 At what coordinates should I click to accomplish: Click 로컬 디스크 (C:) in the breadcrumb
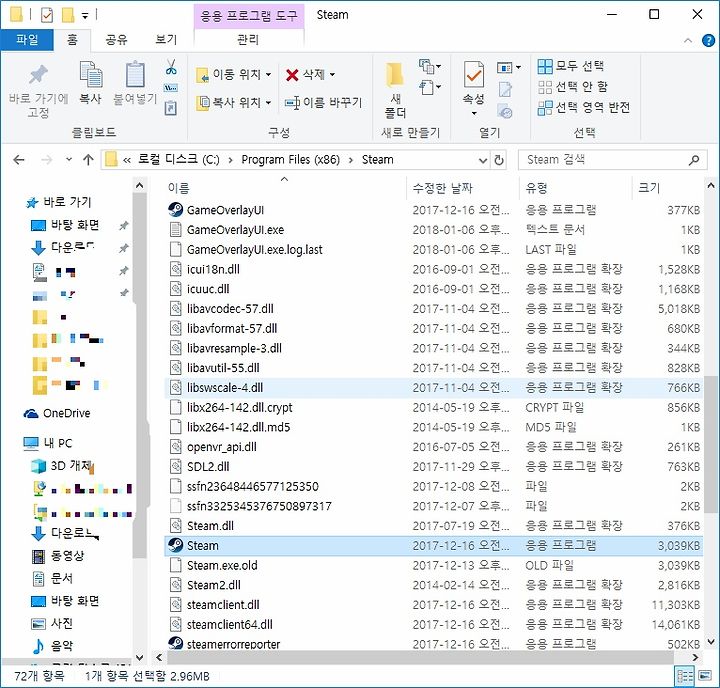click(179, 160)
